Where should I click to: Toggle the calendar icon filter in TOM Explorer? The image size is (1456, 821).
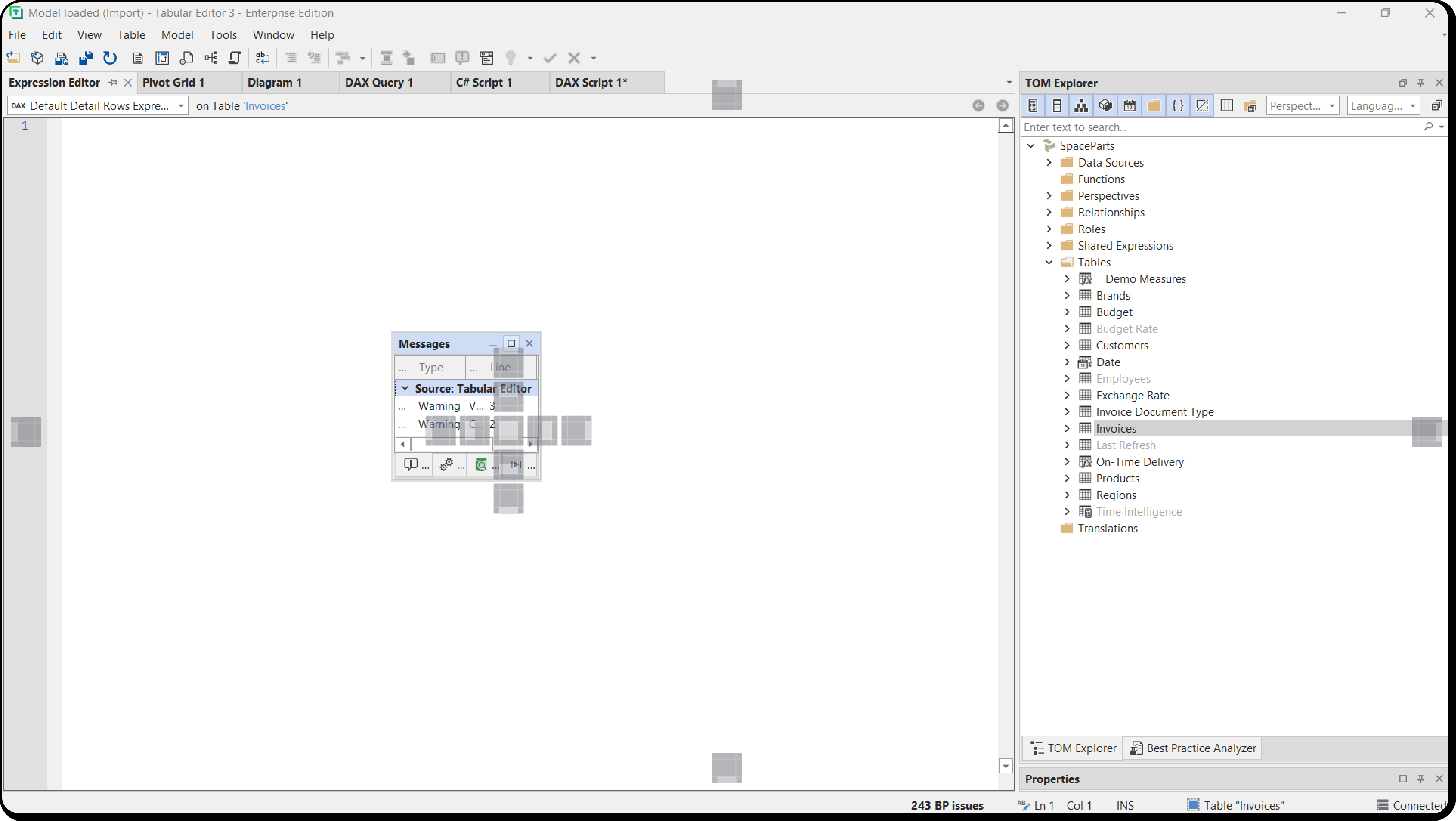coord(1130,106)
